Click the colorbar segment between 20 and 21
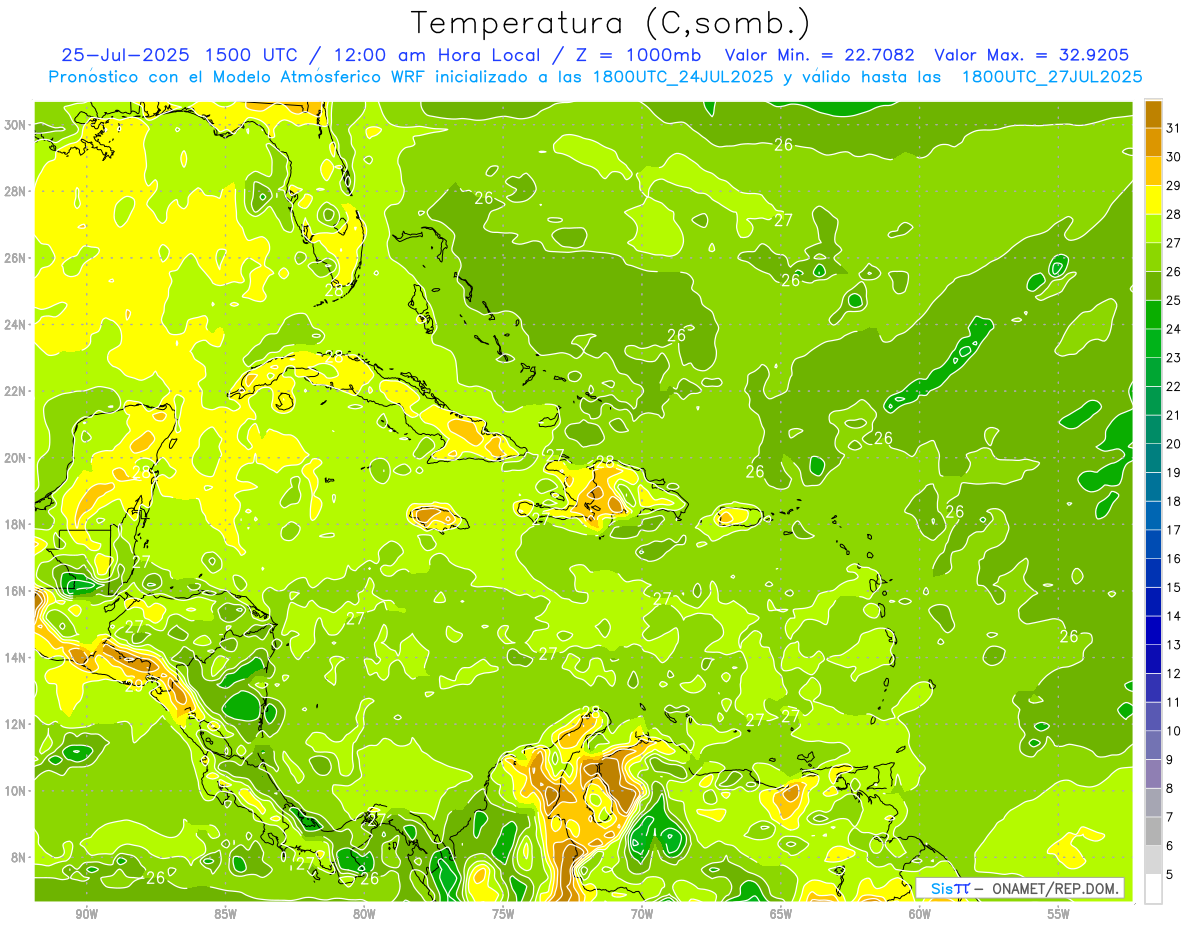Screen dimensions: 1200x927 pyautogui.click(x=1153, y=429)
